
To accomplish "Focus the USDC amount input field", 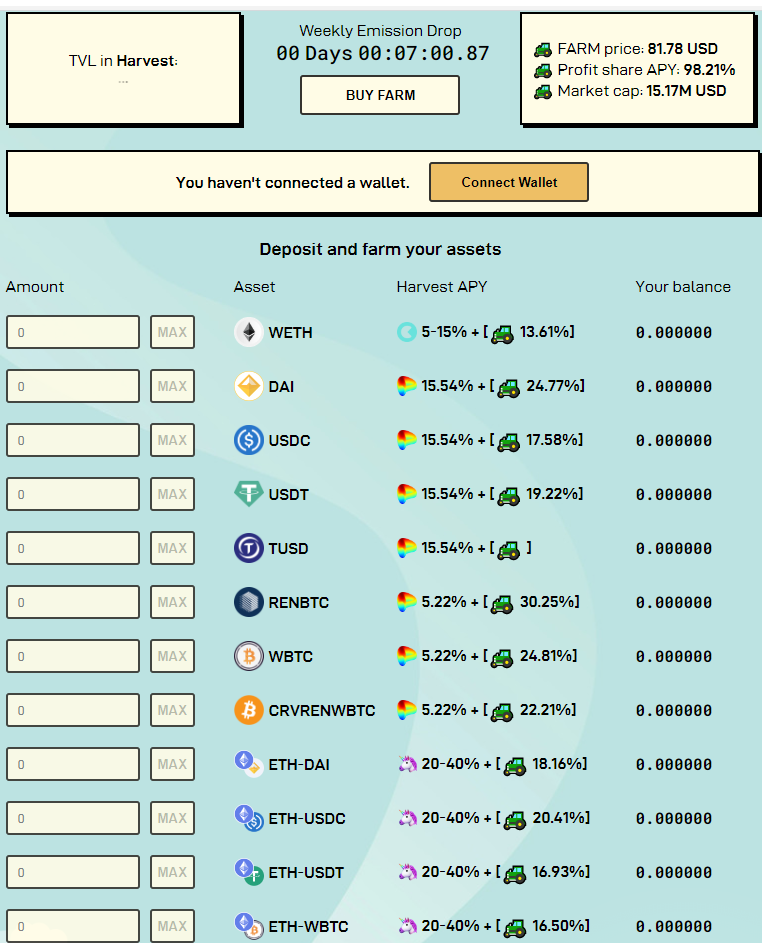I will point(73,440).
